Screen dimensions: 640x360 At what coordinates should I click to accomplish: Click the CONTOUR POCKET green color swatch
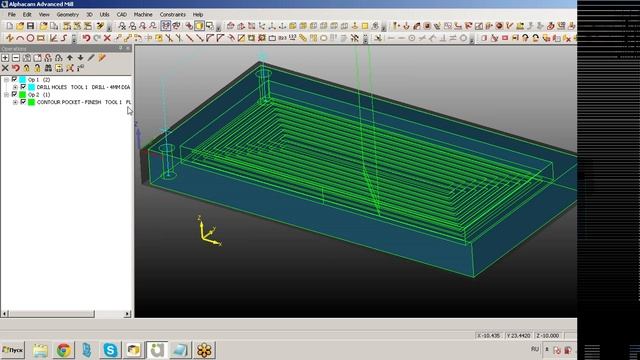coord(31,102)
